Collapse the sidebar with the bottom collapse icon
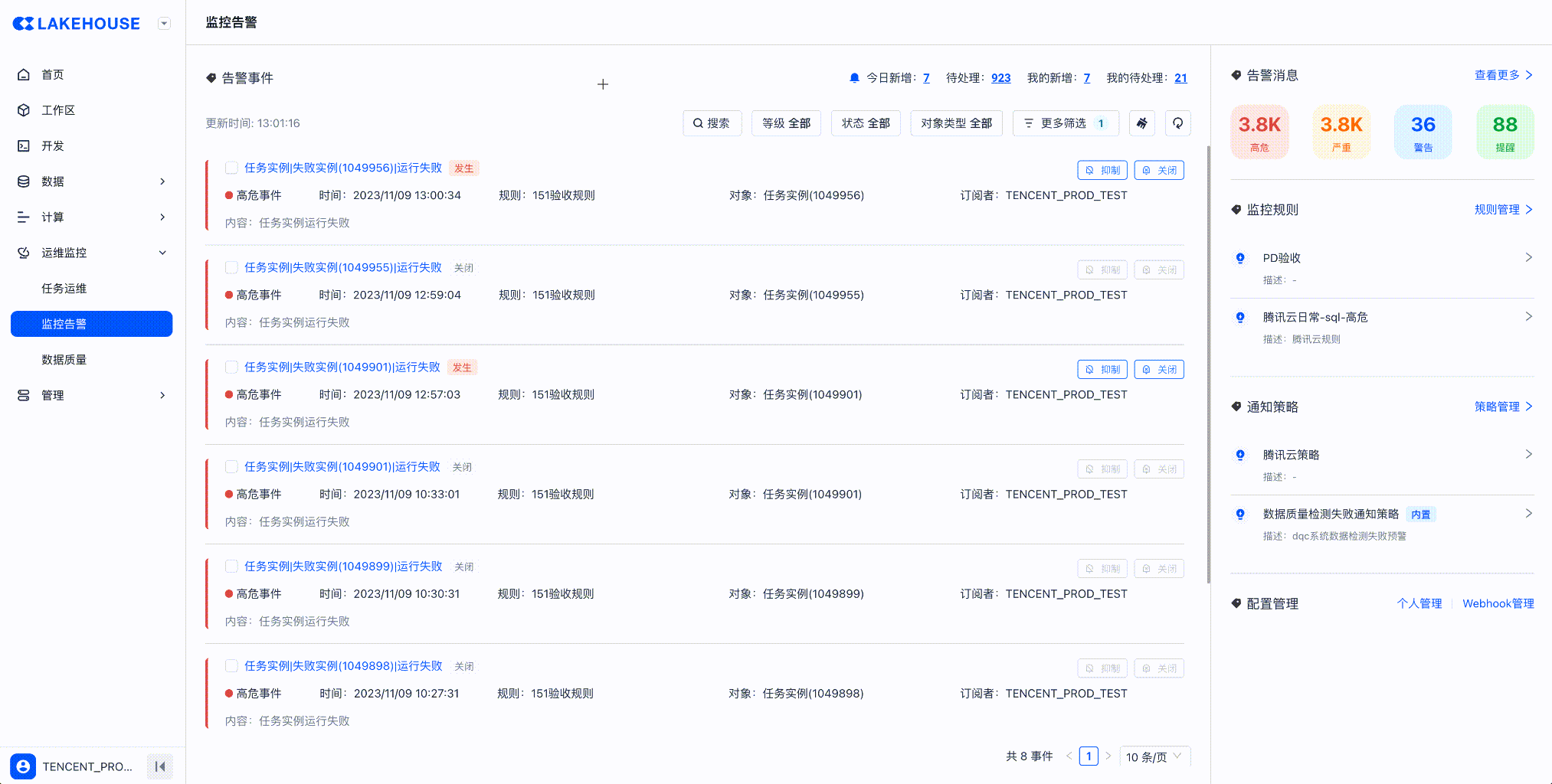1552x784 pixels. 160,766
